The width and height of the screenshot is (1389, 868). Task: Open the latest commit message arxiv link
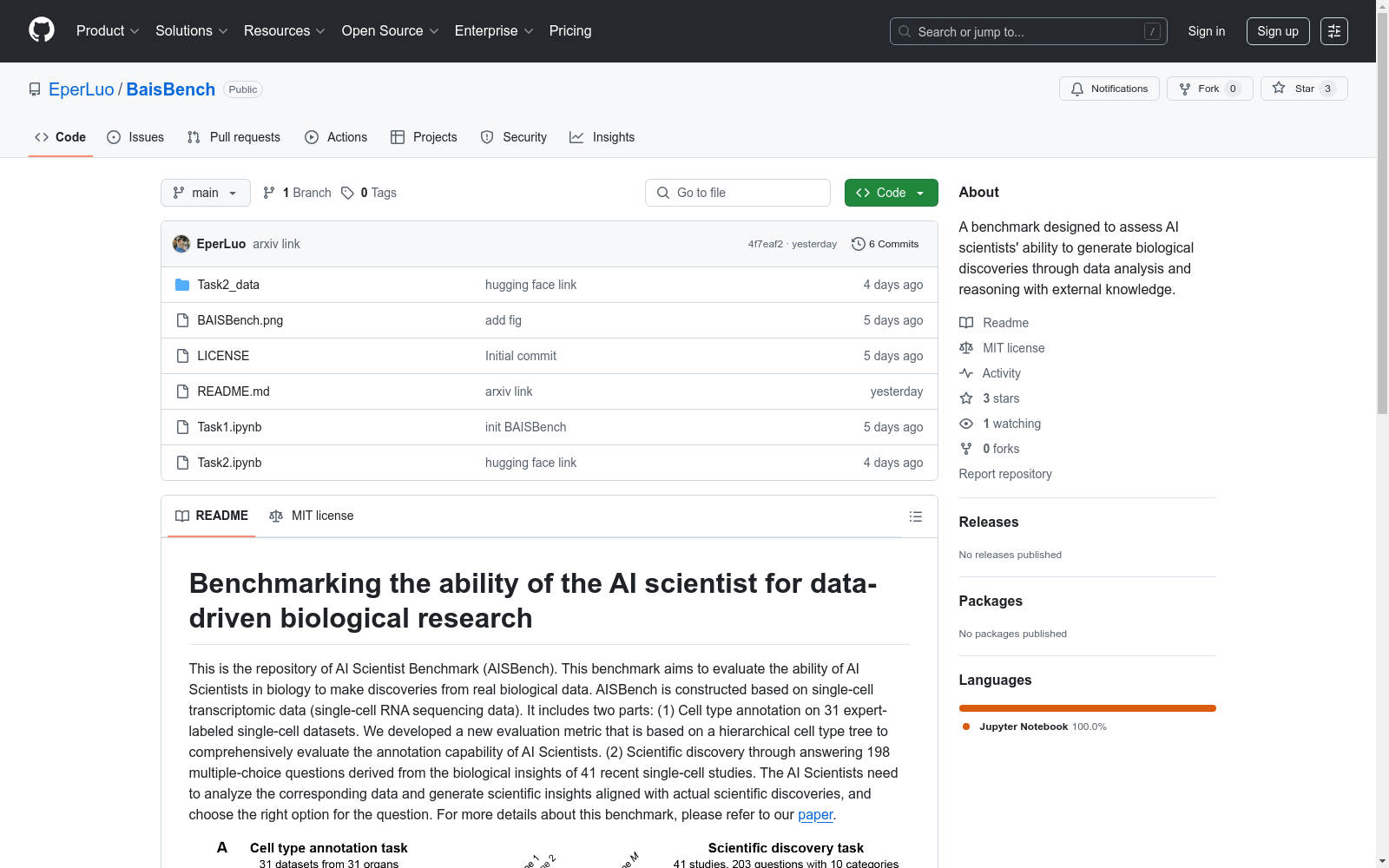click(276, 244)
